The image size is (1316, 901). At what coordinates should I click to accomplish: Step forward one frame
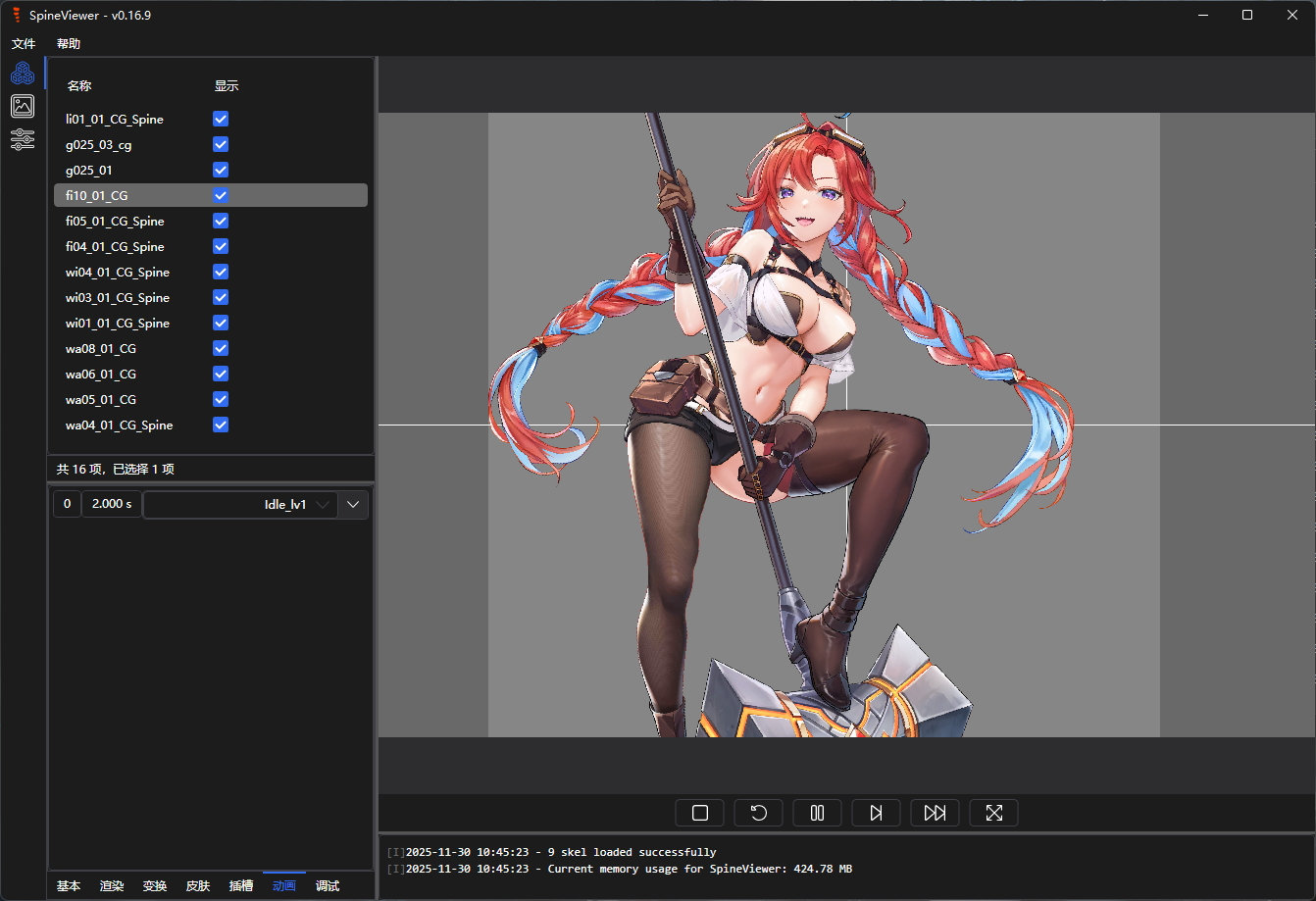tap(877, 813)
